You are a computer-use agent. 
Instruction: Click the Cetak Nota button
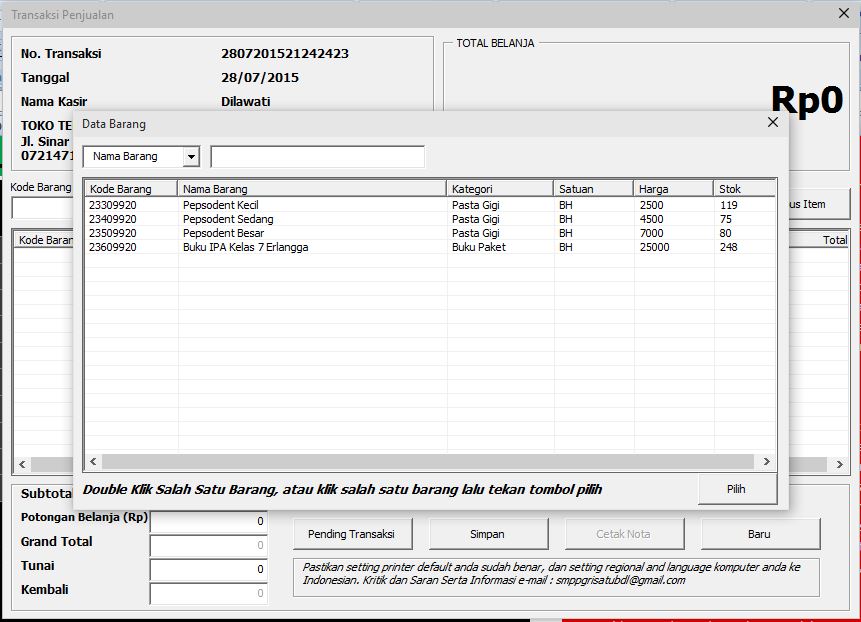coord(624,533)
